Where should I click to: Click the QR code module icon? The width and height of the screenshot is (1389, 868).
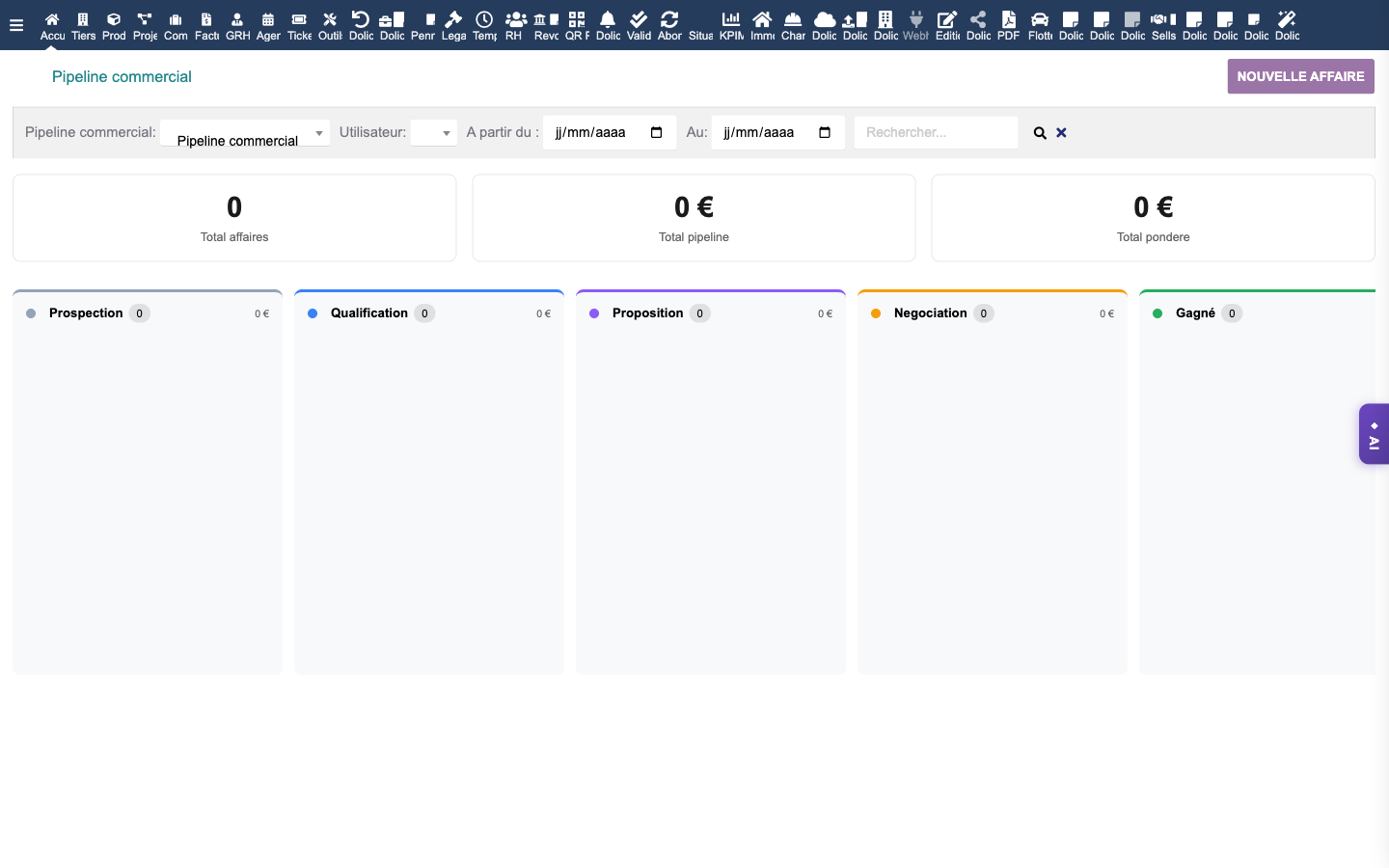pos(577,25)
